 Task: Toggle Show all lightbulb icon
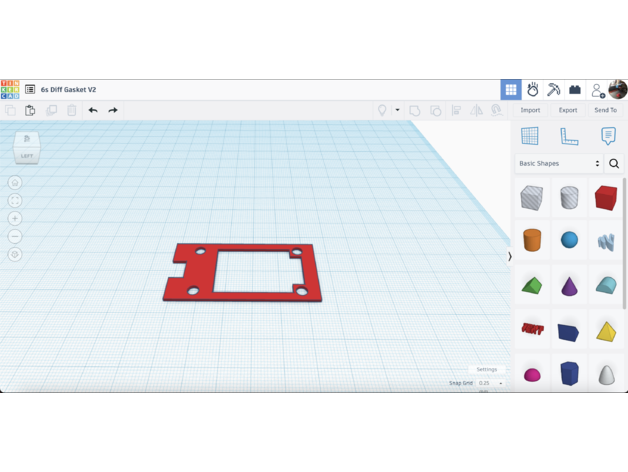tap(382, 110)
